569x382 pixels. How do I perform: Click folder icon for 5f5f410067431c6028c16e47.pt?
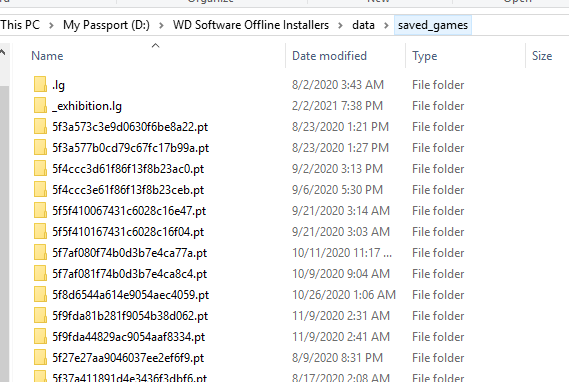[x=40, y=211]
